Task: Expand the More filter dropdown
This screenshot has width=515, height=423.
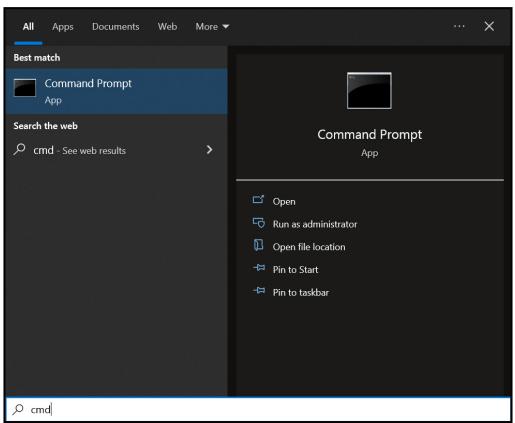Action: [x=212, y=27]
